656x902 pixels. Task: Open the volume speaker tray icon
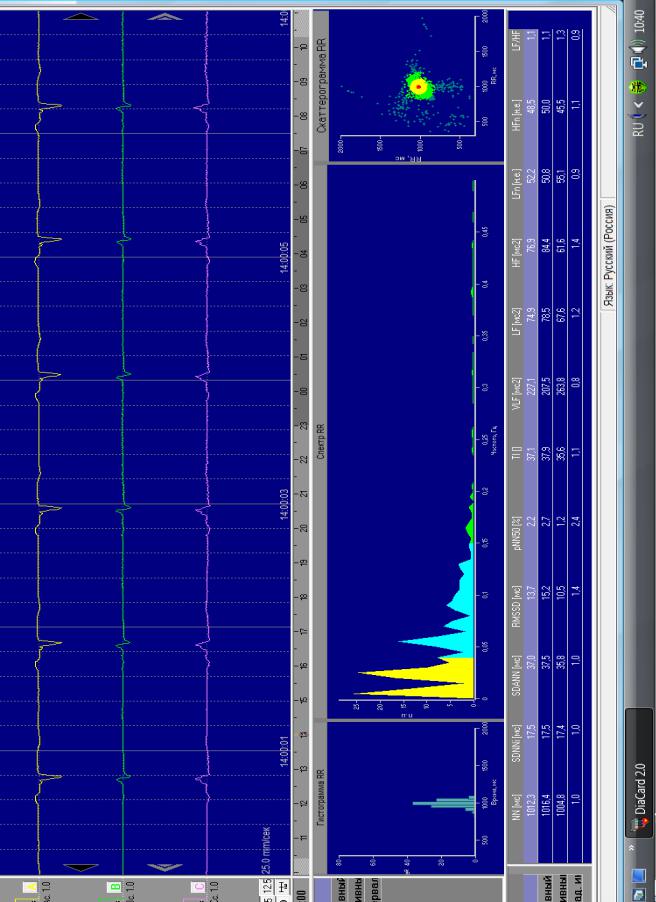pos(638,45)
